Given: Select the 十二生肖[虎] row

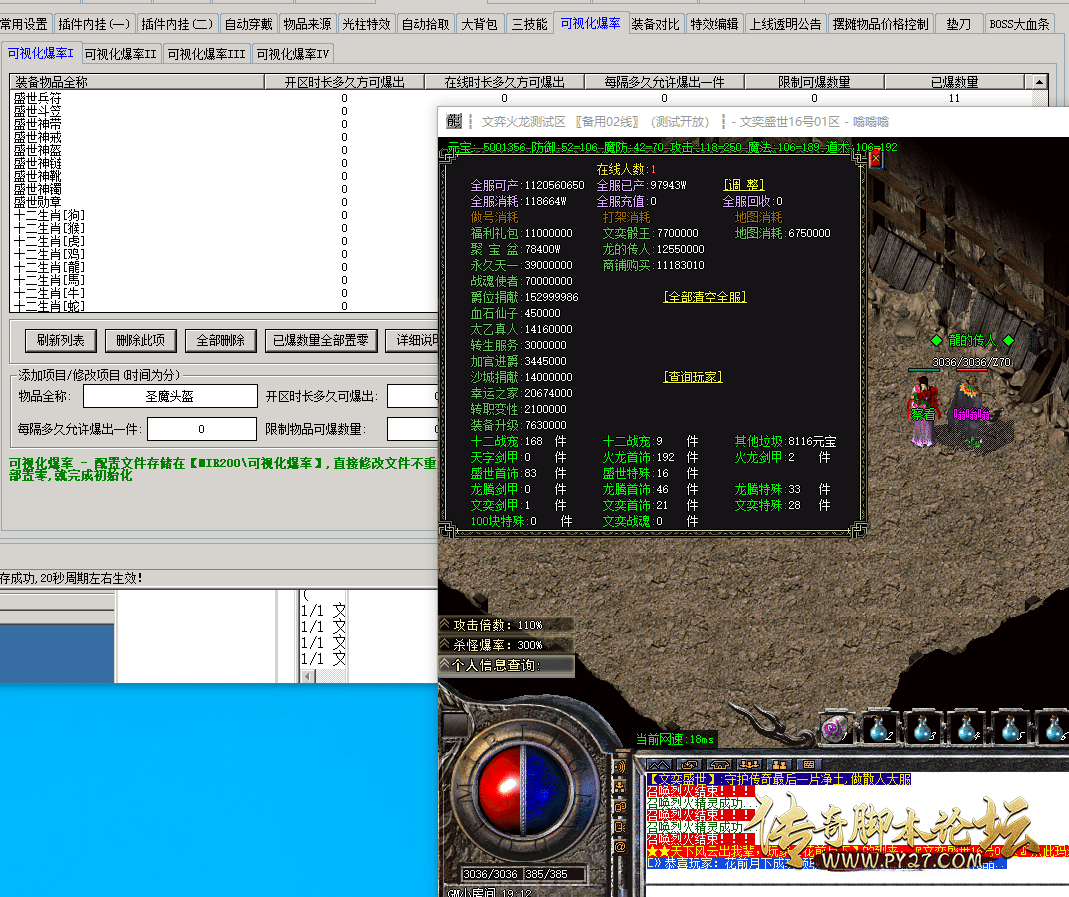Looking at the screenshot, I should (50, 241).
